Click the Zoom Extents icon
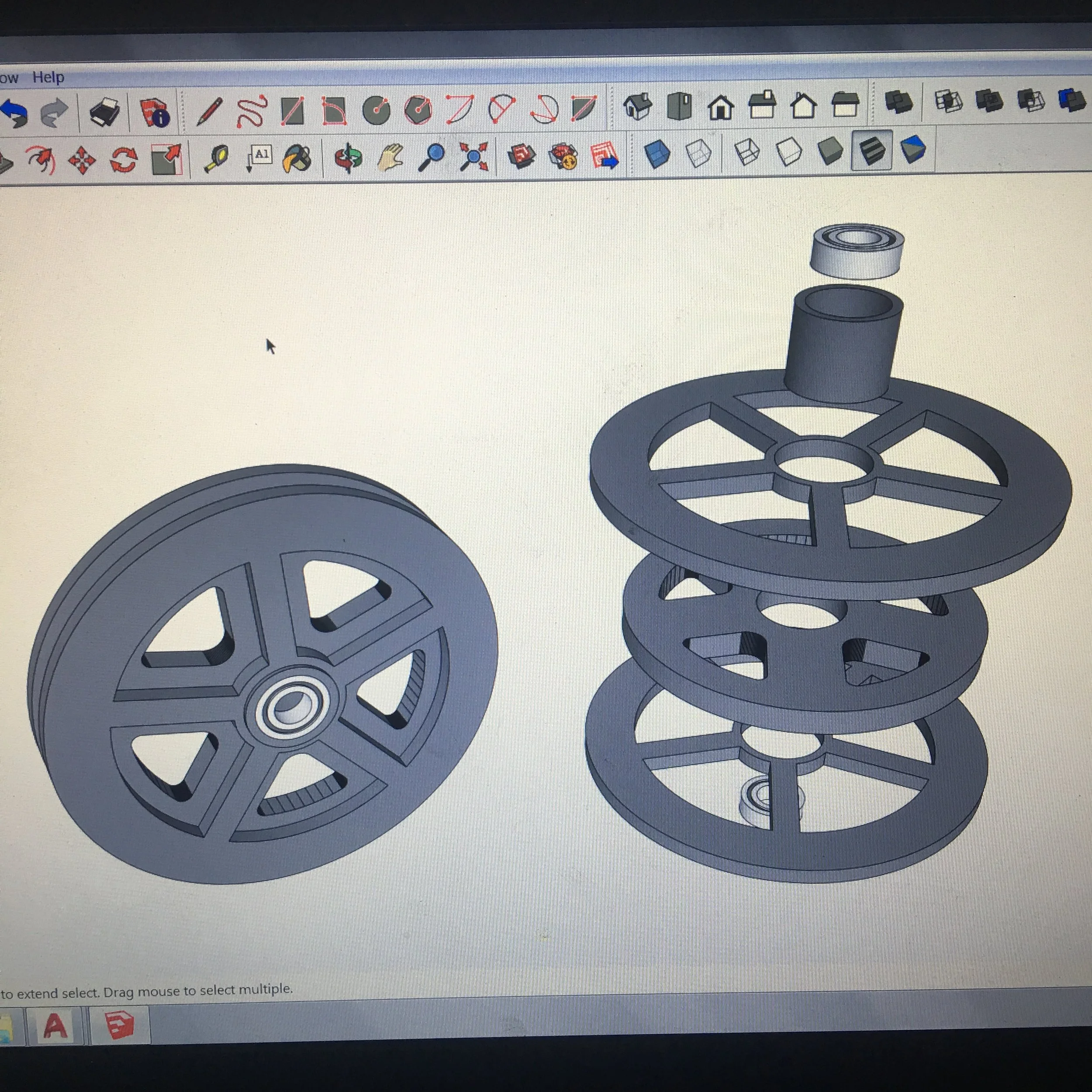Viewport: 1092px width, 1092px height. [473, 156]
